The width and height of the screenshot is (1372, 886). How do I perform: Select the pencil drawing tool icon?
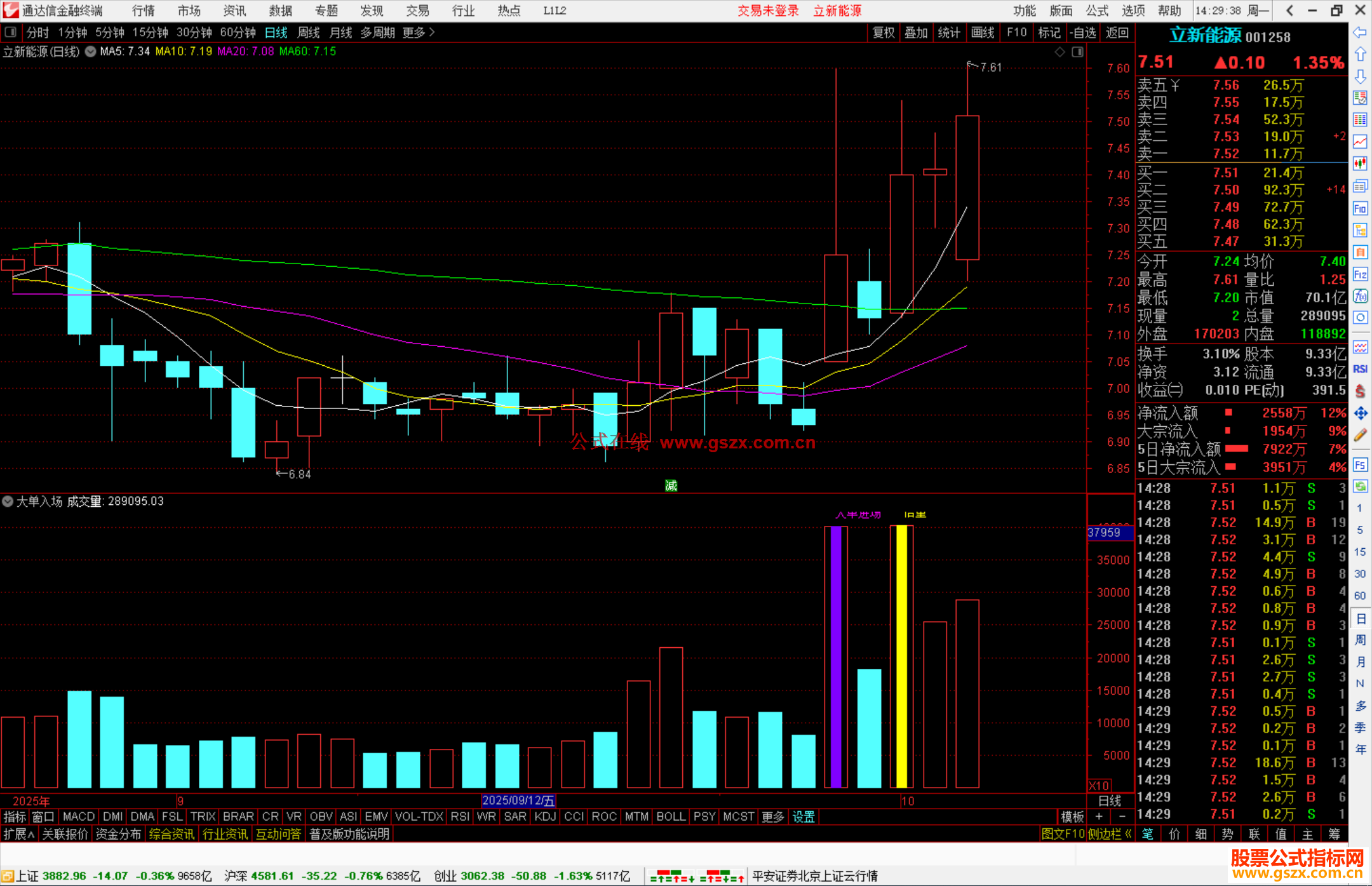coord(1360,436)
